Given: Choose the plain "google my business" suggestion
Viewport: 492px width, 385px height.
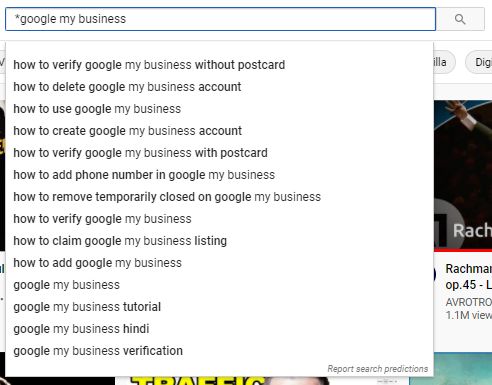Looking at the screenshot, I should pos(219,285).
